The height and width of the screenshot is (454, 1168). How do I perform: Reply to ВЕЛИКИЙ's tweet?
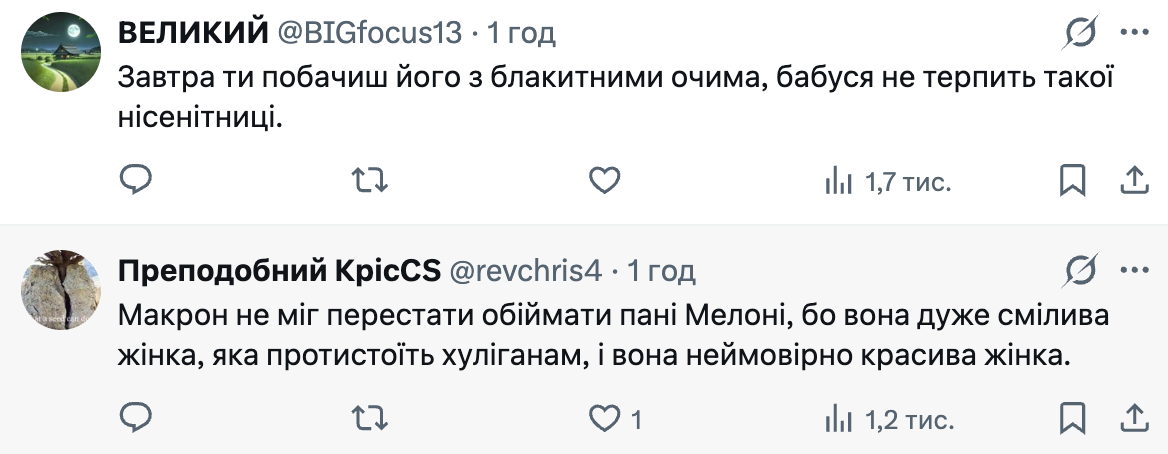point(135,180)
